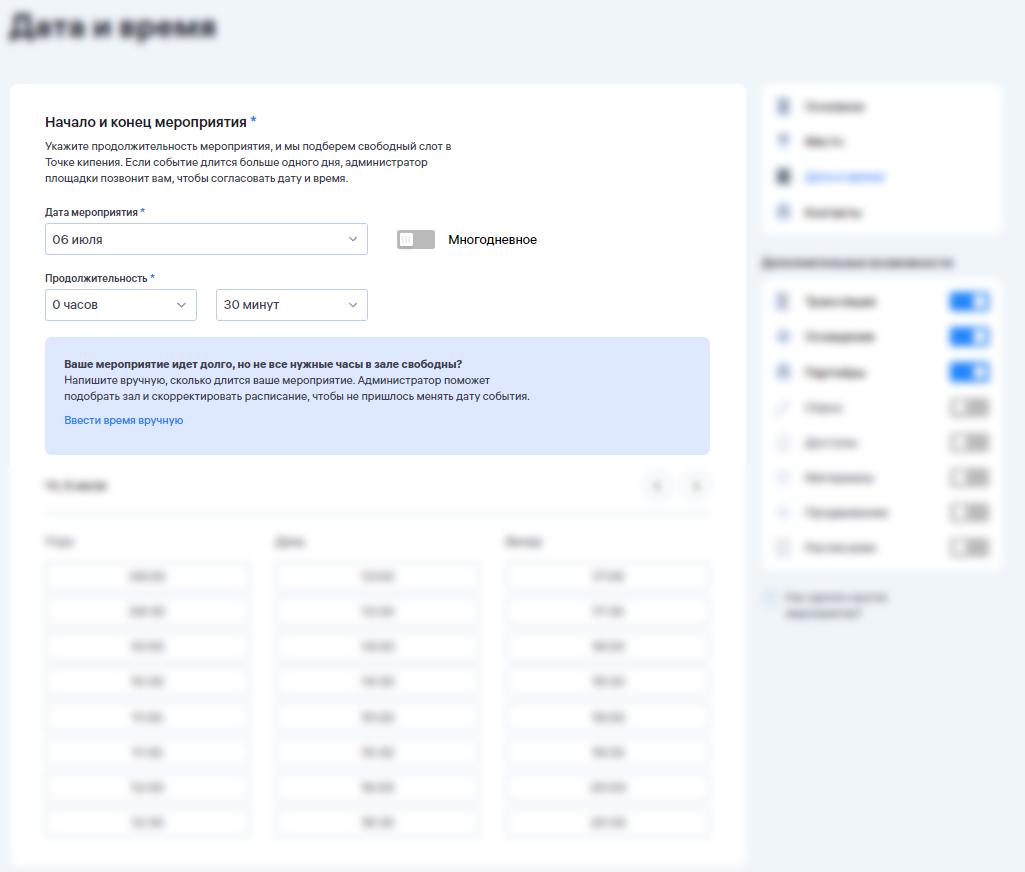
Task: Open the Основное section icon in sidebar
Action: pyautogui.click(x=784, y=106)
